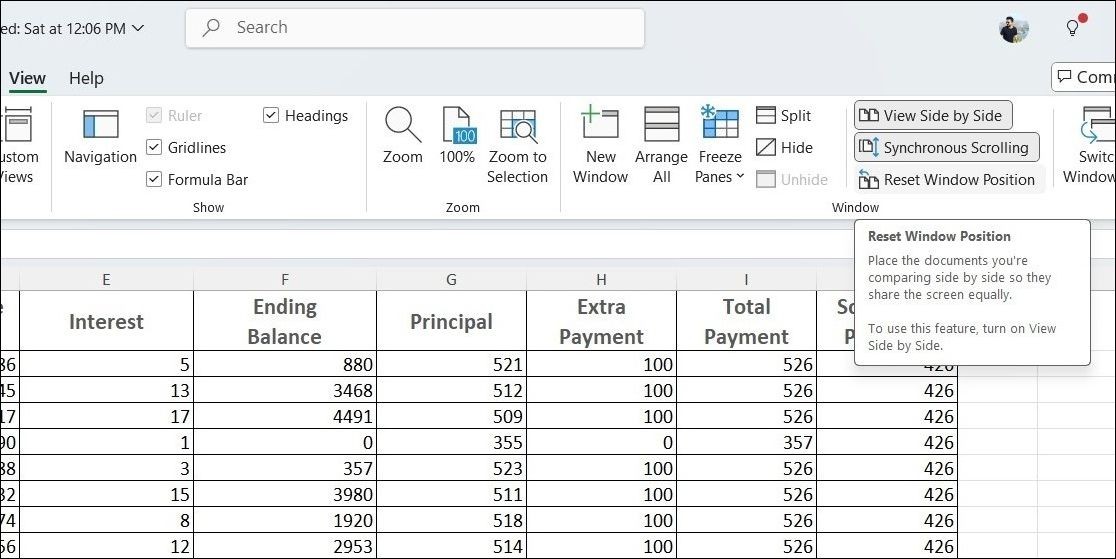Select the cell containing 3980
This screenshot has height=559, width=1116.
point(285,494)
